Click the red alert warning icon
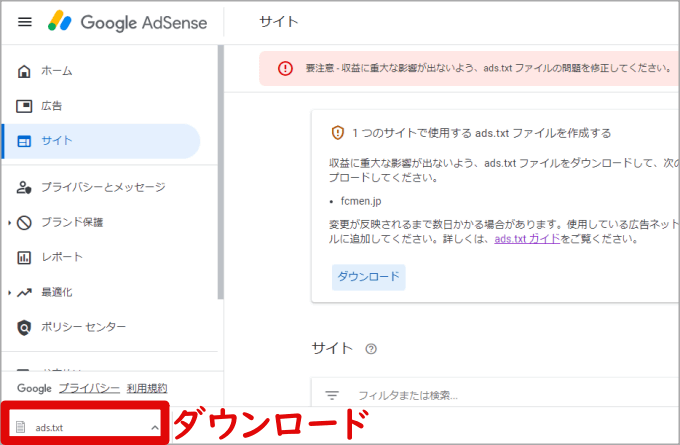680x445 pixels. pos(285,68)
